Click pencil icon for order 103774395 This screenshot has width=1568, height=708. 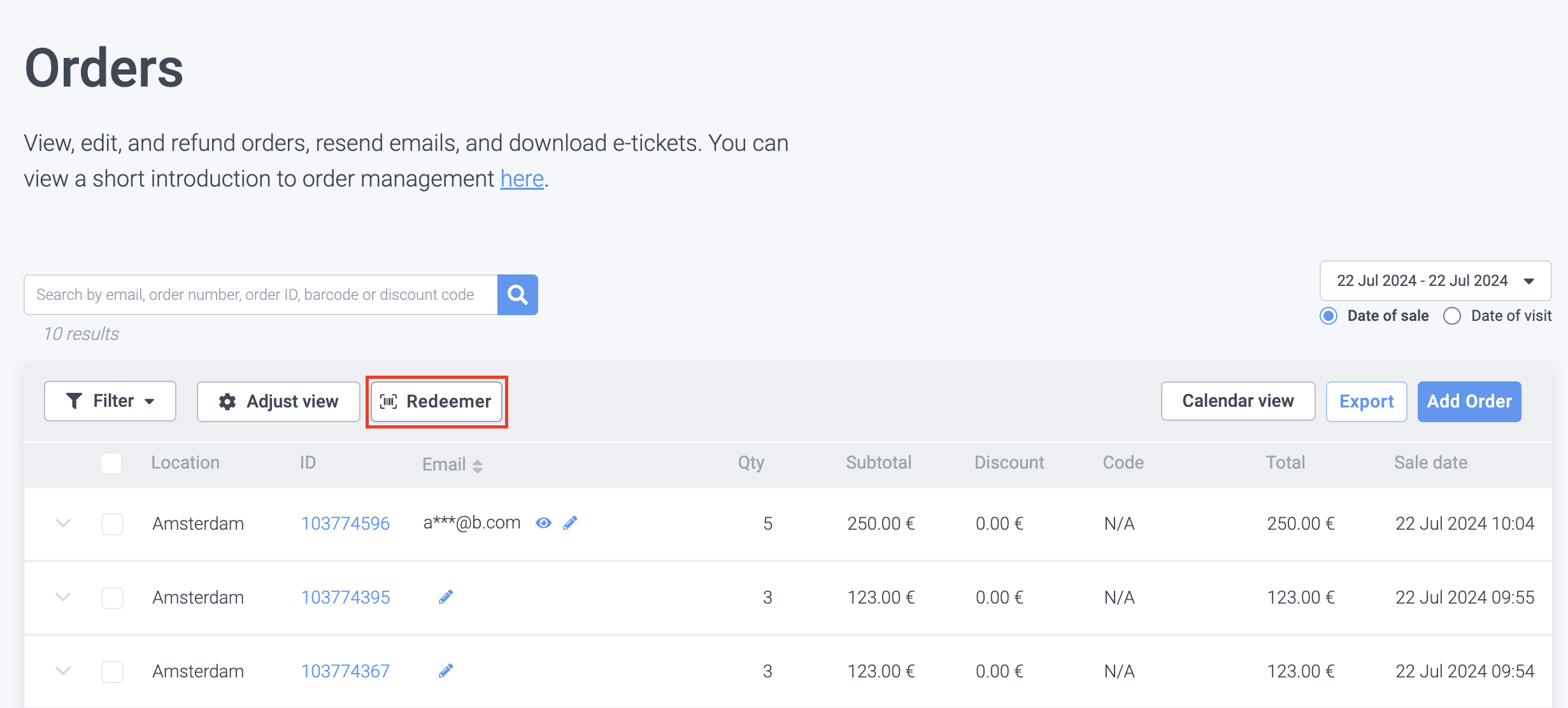tap(446, 597)
